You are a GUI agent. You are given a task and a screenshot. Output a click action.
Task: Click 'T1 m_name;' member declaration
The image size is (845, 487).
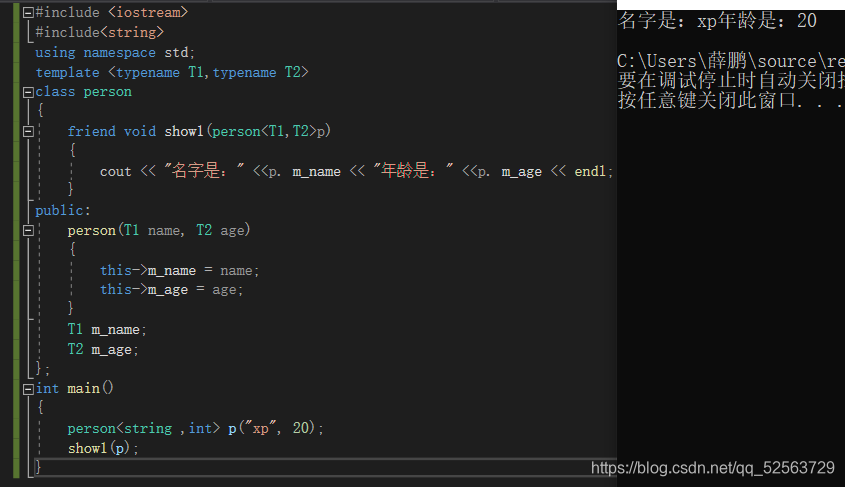coord(107,329)
